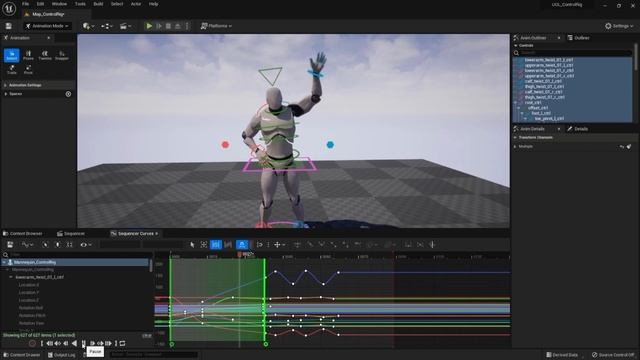Select the Sequencer Curves tab

point(133,233)
